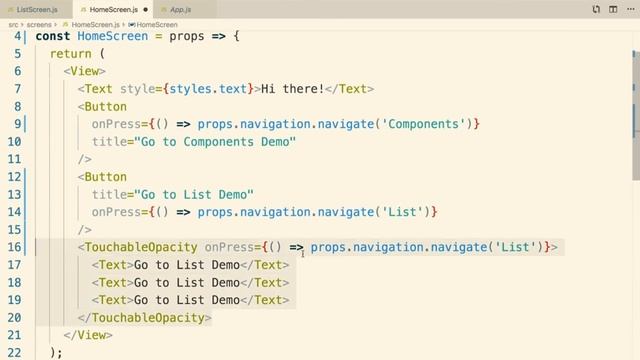
Task: Click the self-closing tag on line 11
Action: tap(84, 159)
